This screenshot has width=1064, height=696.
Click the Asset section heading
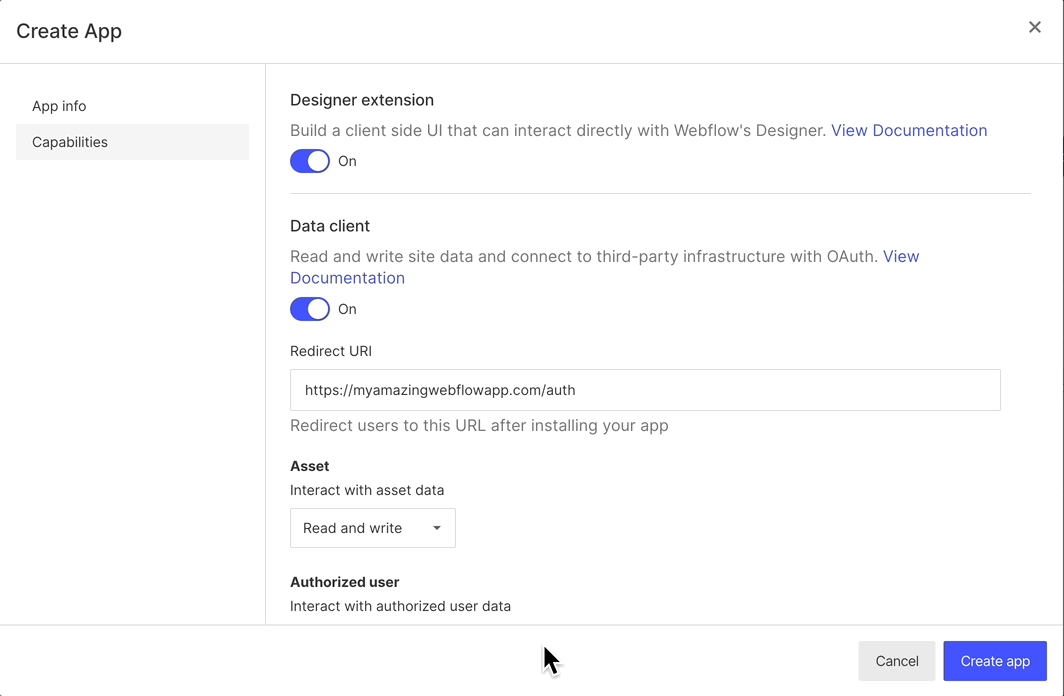(x=309, y=465)
